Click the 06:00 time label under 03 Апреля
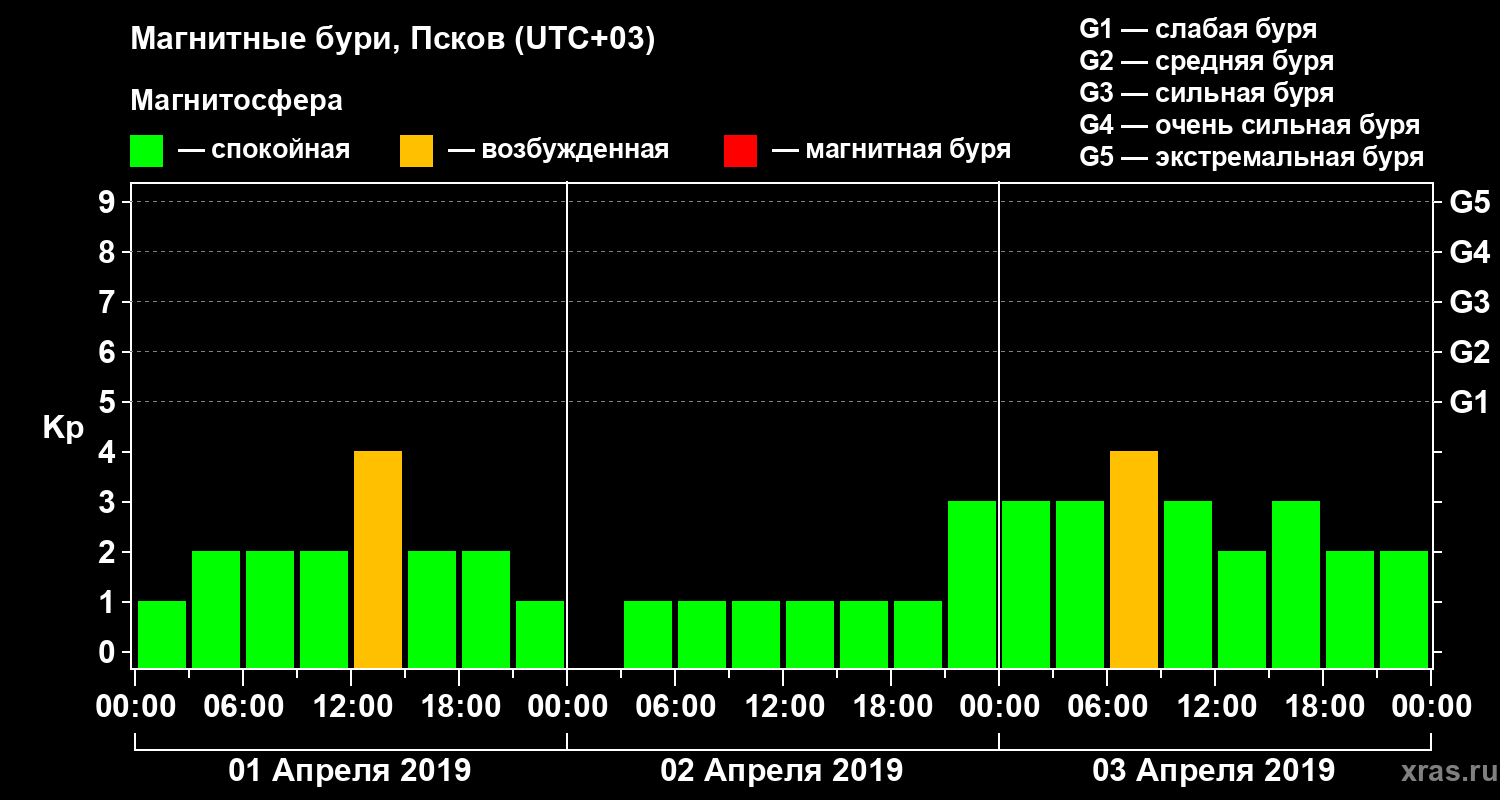Screen dimensions: 1500x800 point(1107,707)
